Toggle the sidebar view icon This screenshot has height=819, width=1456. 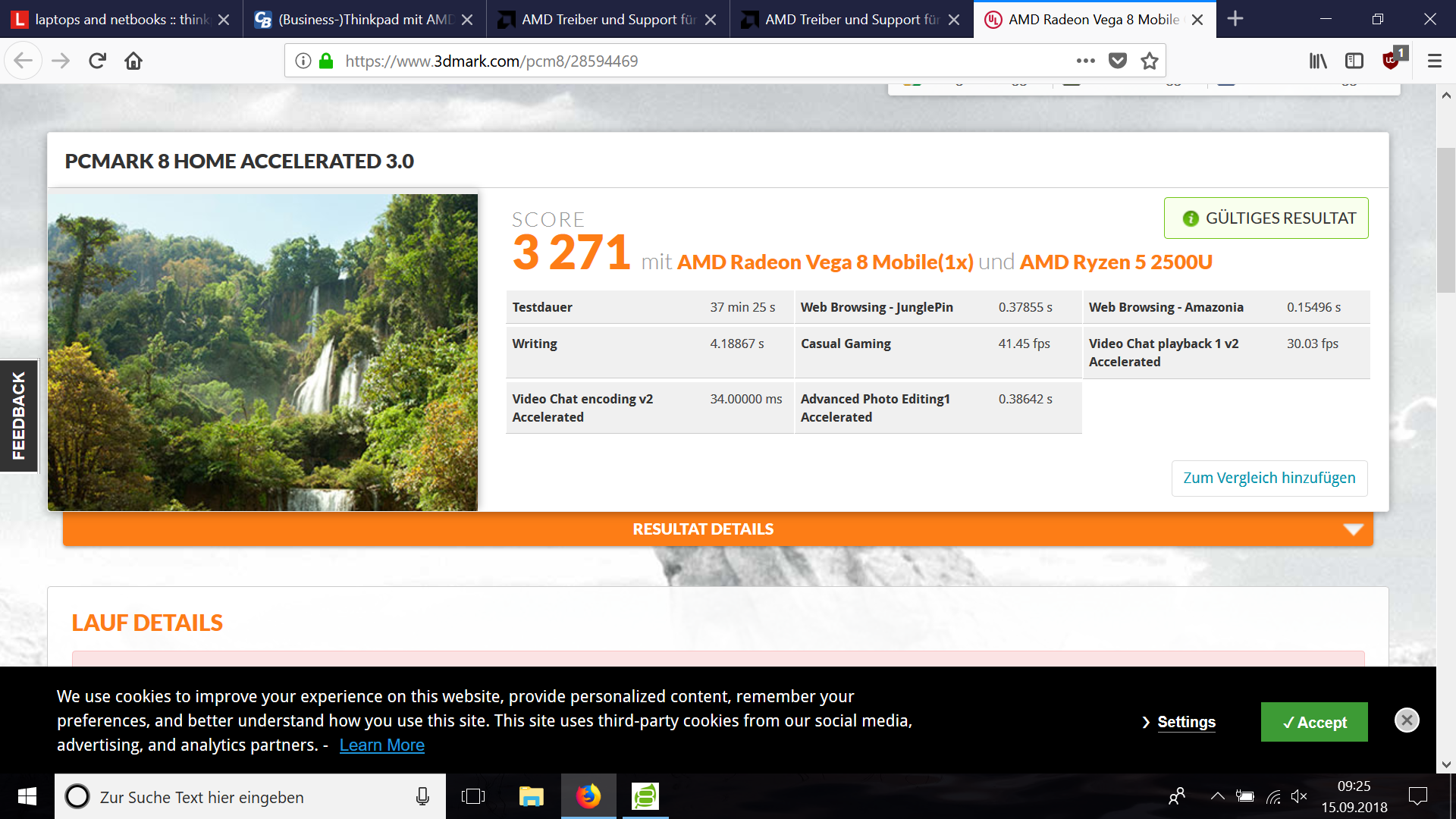pyautogui.click(x=1354, y=61)
